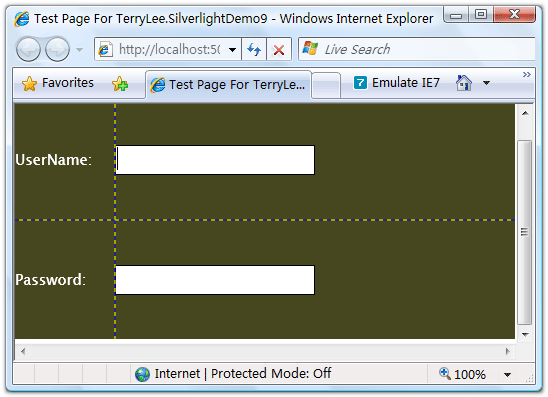Click the Refresh page icon
The width and height of the screenshot is (548, 397).
tap(254, 49)
